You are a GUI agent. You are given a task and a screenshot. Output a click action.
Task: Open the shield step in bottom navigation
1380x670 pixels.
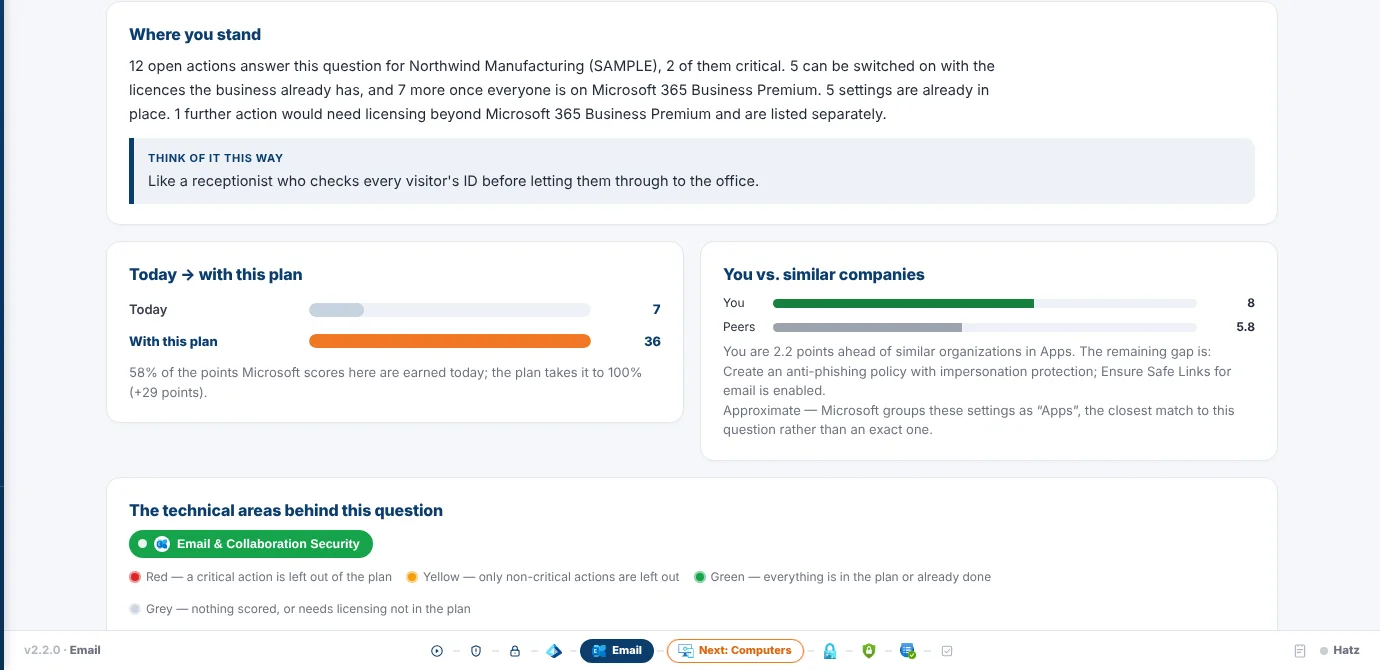point(476,651)
